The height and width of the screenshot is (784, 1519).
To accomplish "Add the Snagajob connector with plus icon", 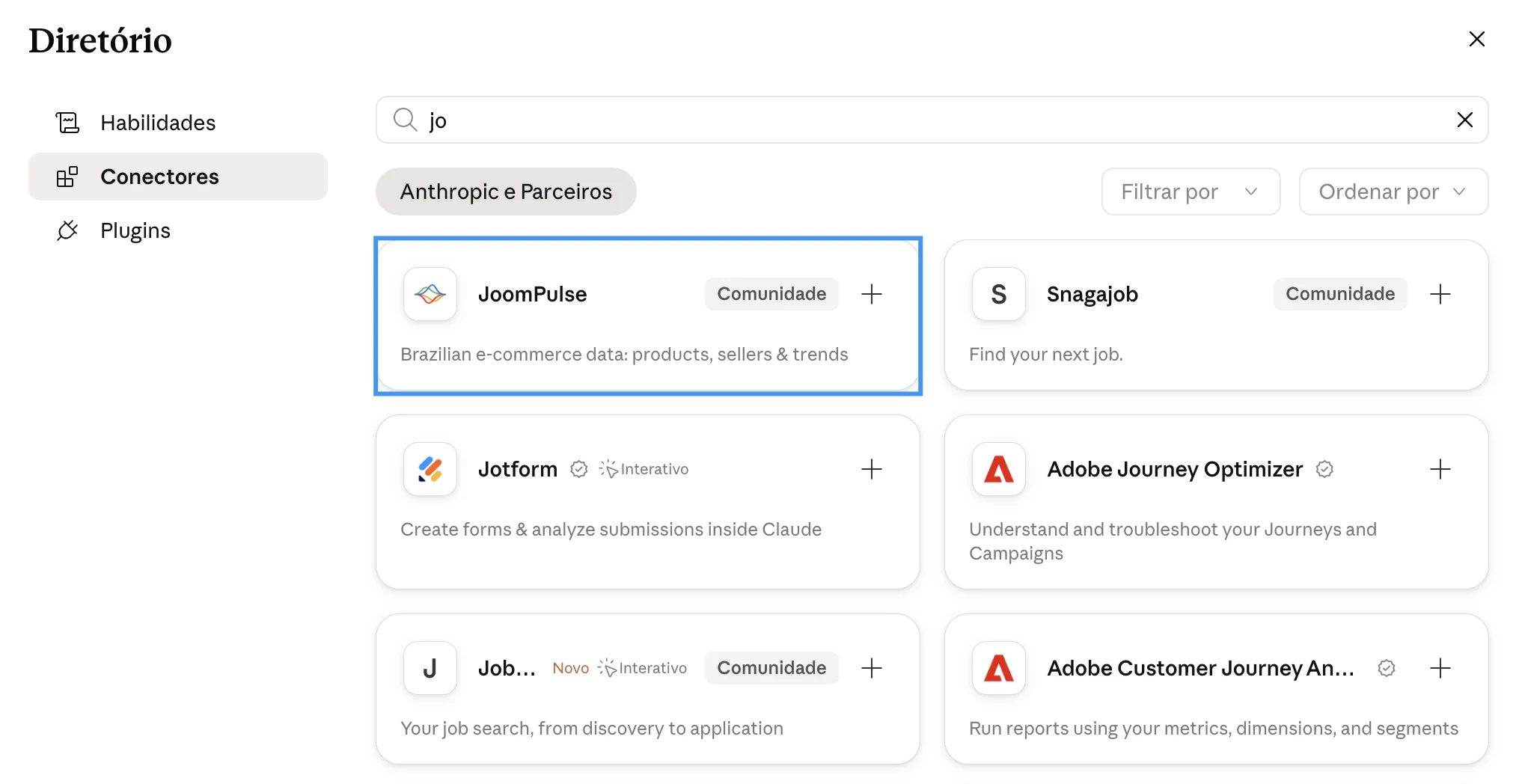I will 1440,294.
